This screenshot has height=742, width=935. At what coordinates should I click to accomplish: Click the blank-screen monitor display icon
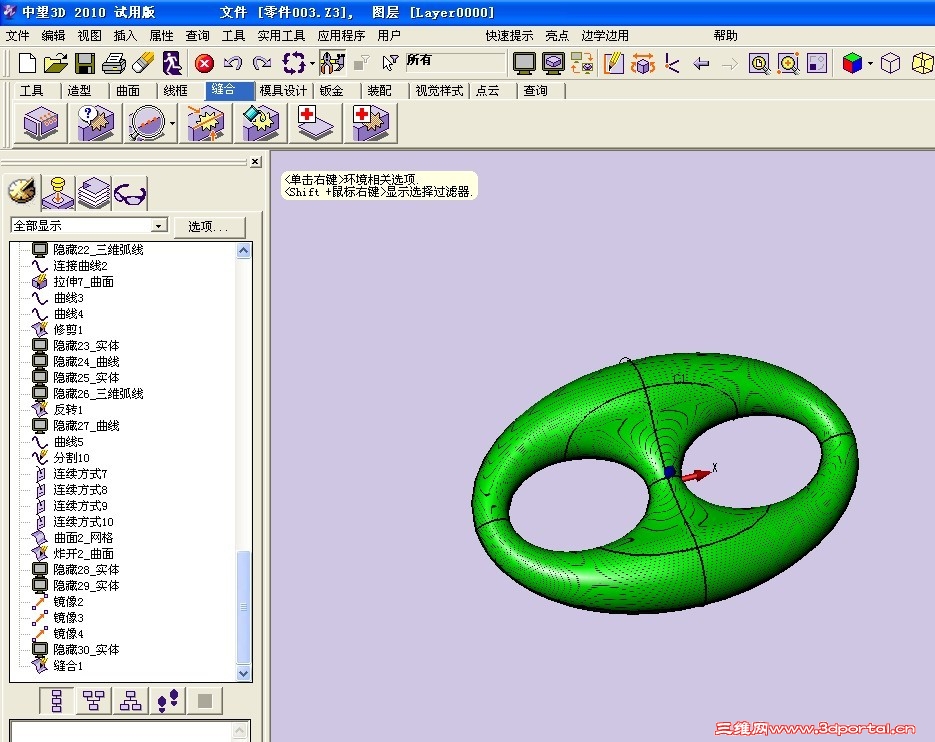coord(524,63)
